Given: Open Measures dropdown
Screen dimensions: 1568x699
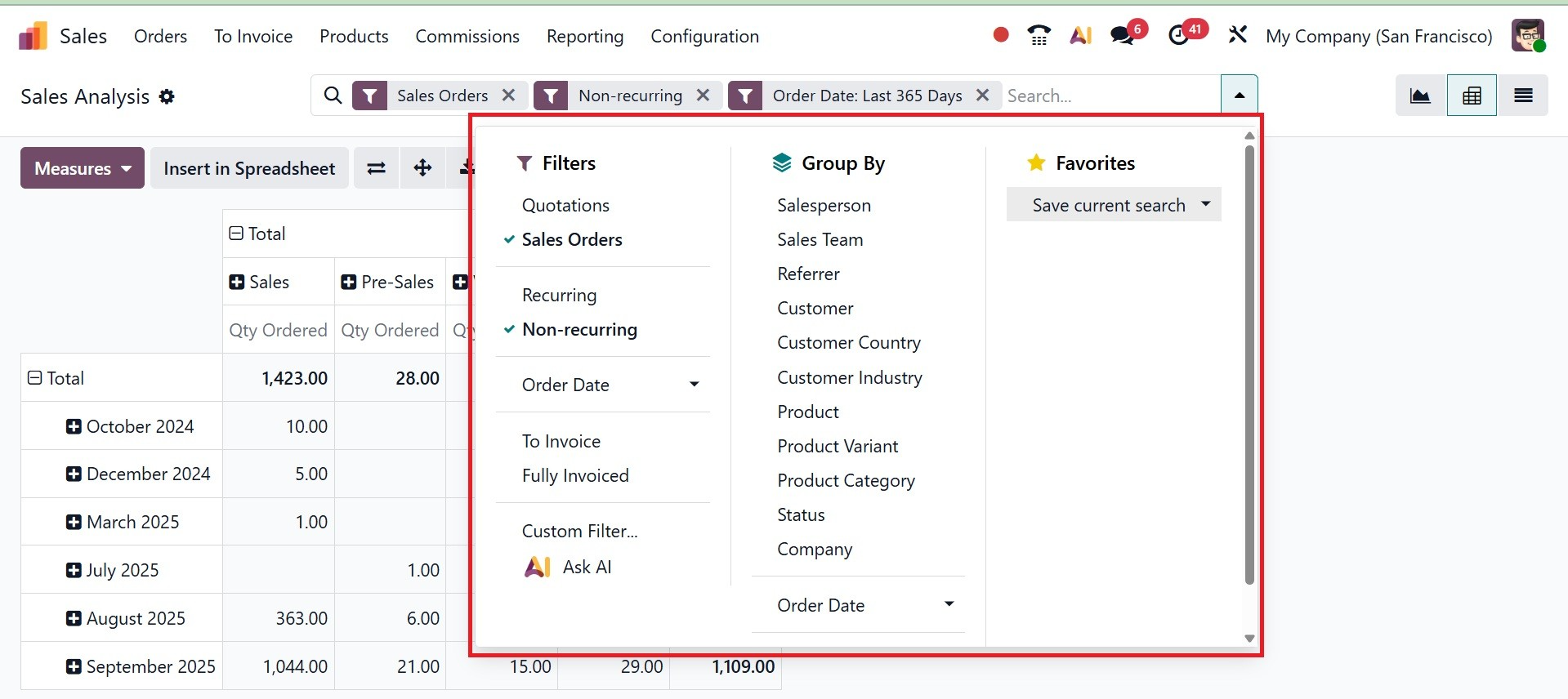Looking at the screenshot, I should [83, 168].
